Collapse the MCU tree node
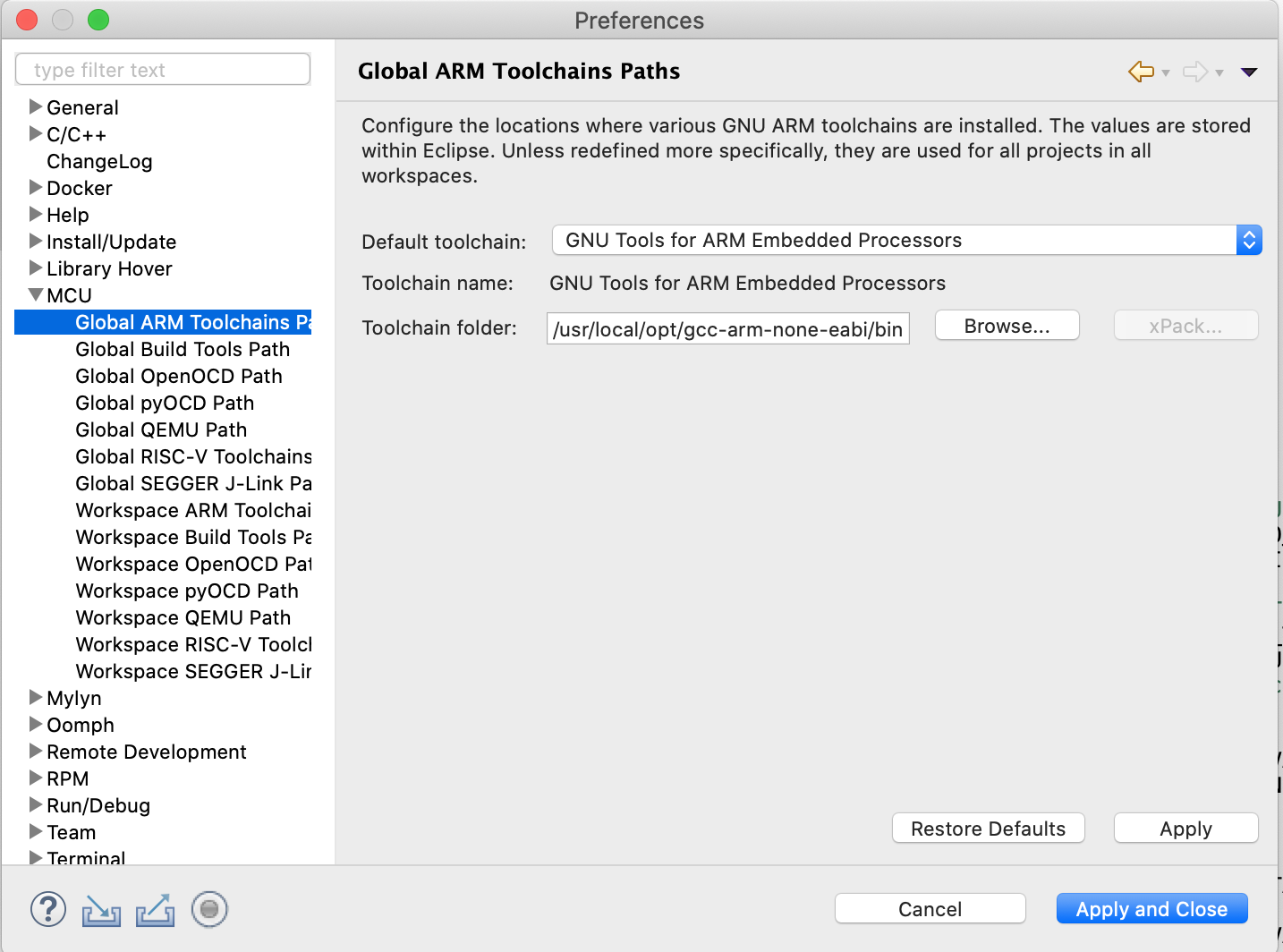The image size is (1283, 952). click(36, 294)
